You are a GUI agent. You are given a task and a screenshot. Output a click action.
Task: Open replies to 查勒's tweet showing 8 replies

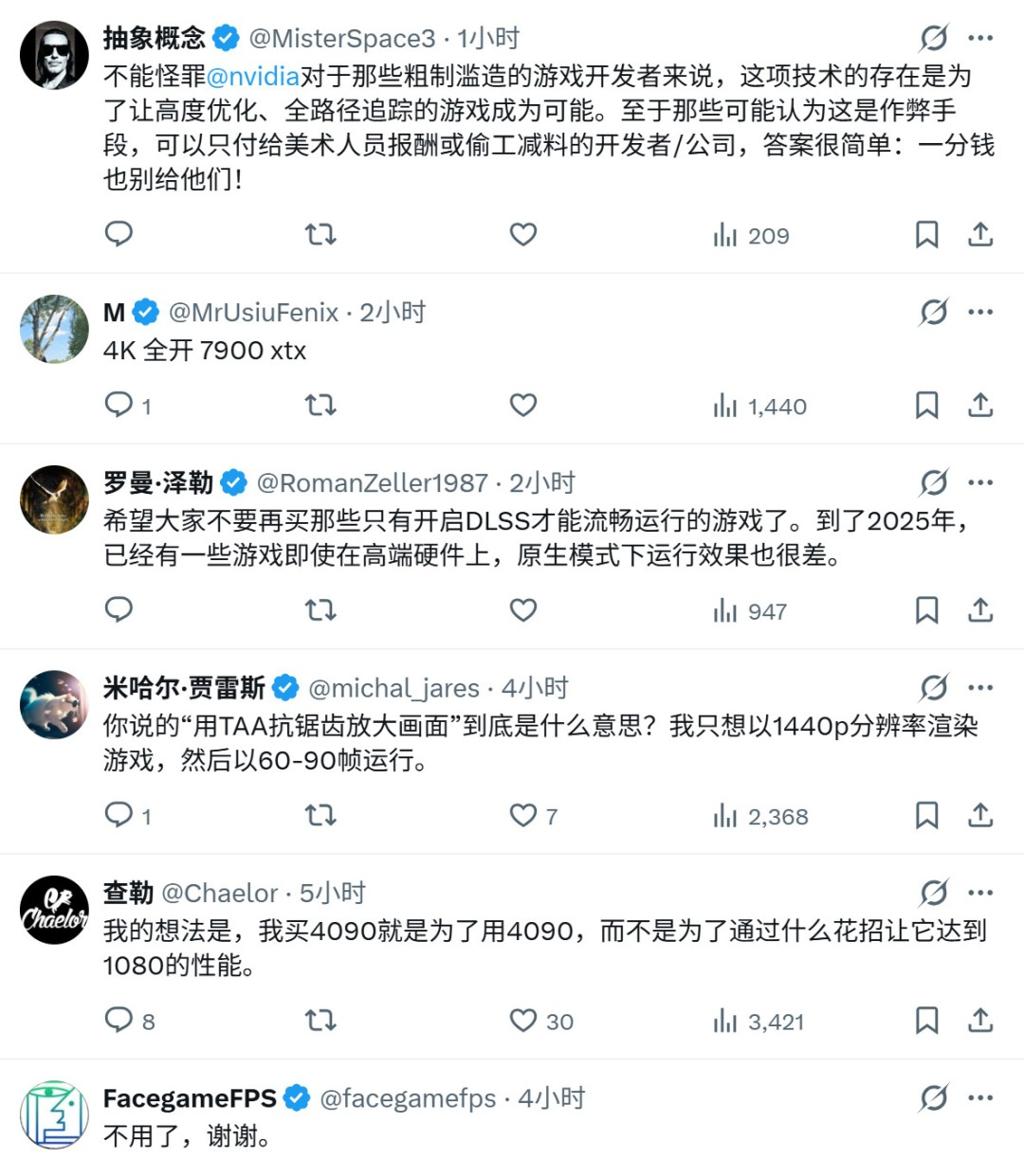coord(119,1021)
